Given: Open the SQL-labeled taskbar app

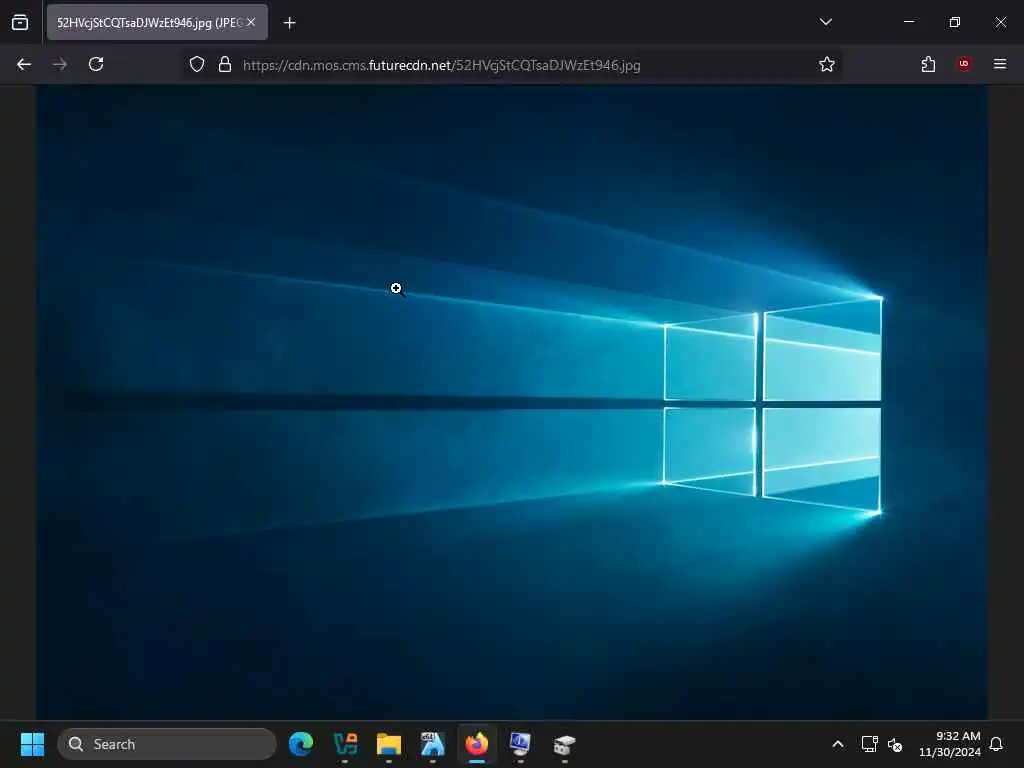Looking at the screenshot, I should pyautogui.click(x=432, y=744).
